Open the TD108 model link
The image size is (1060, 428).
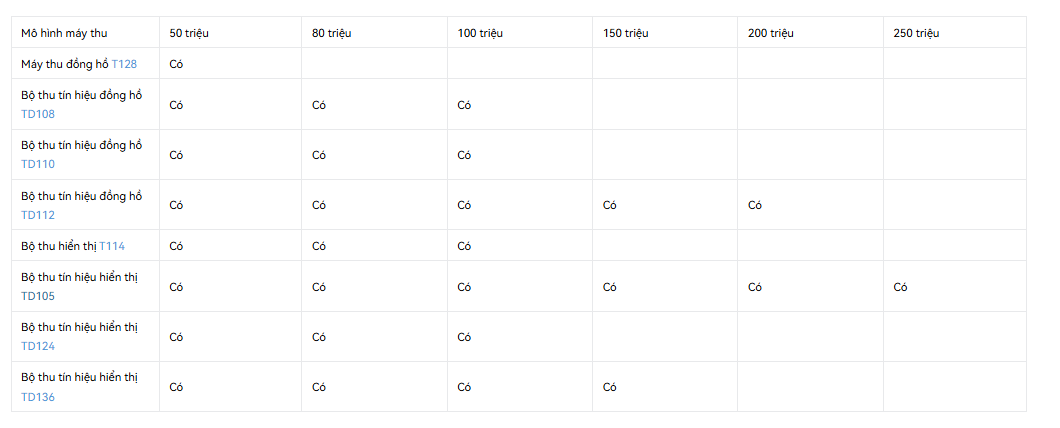[x=38, y=114]
